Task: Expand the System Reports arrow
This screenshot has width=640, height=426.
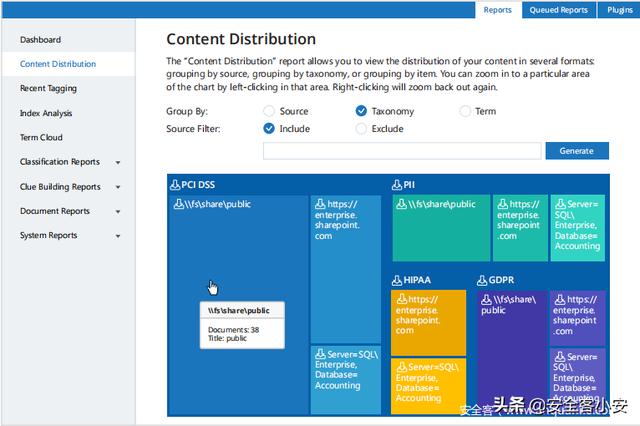Action: click(x=118, y=236)
